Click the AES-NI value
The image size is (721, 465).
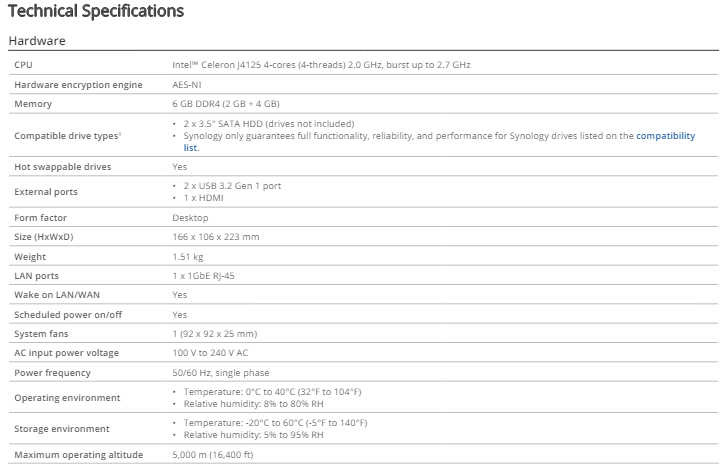pyautogui.click(x=187, y=84)
